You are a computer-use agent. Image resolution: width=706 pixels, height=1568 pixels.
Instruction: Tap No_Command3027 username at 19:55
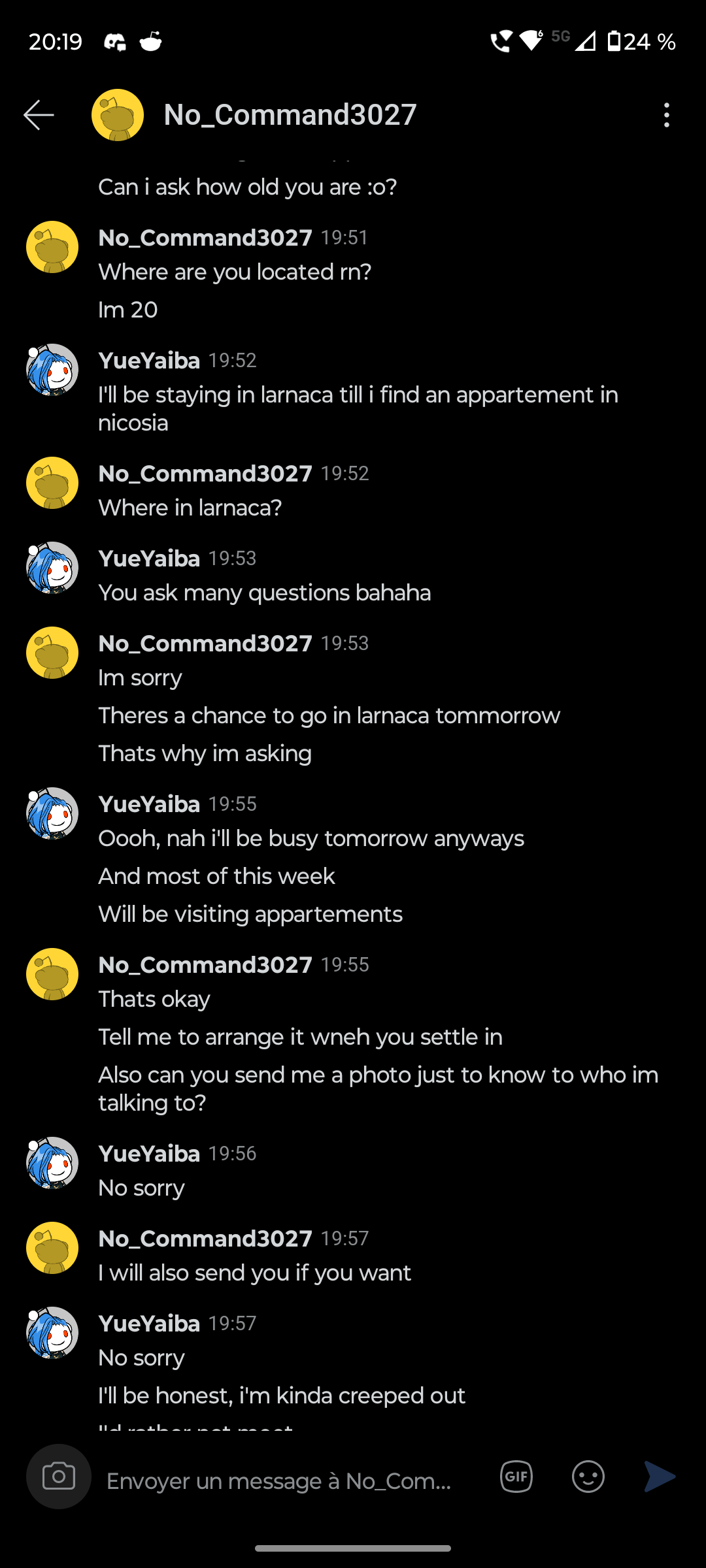[205, 965]
